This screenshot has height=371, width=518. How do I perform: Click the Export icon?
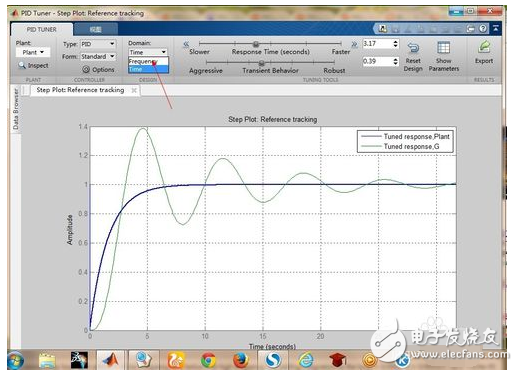[484, 47]
